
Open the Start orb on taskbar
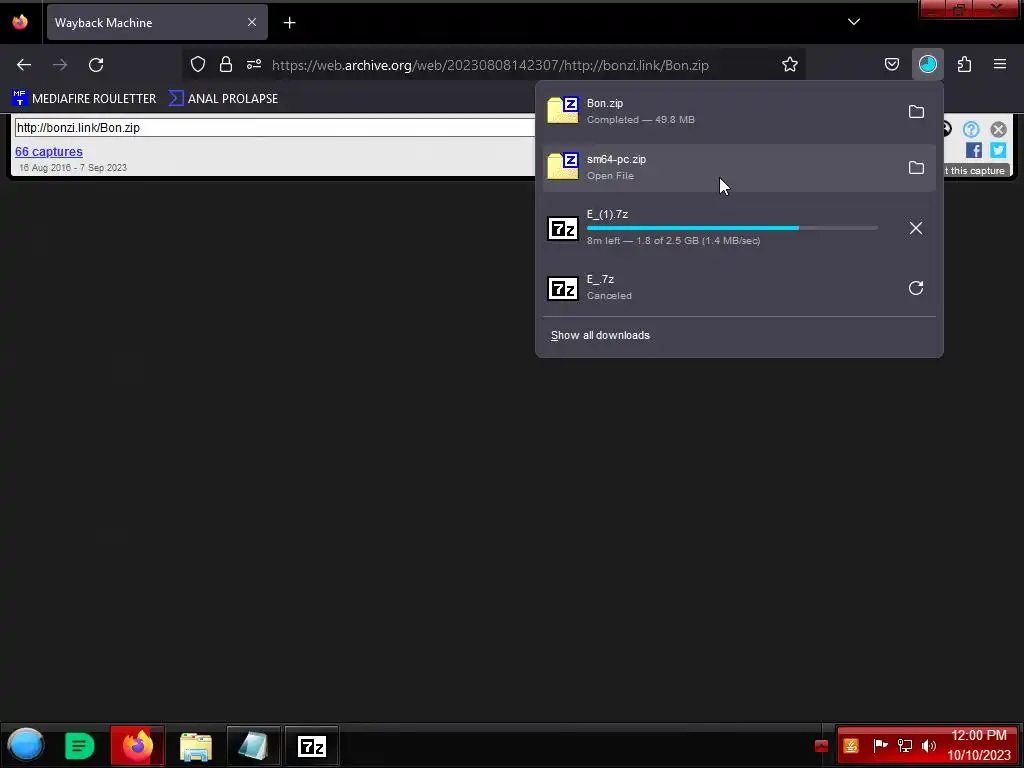26,745
